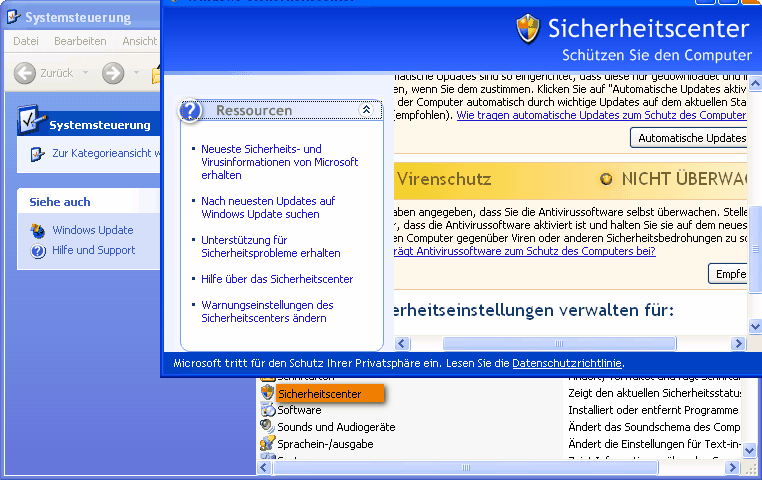Open Neueste Sicherheits- und Virusinformationen link
762x480 pixels.
pyautogui.click(x=279, y=162)
